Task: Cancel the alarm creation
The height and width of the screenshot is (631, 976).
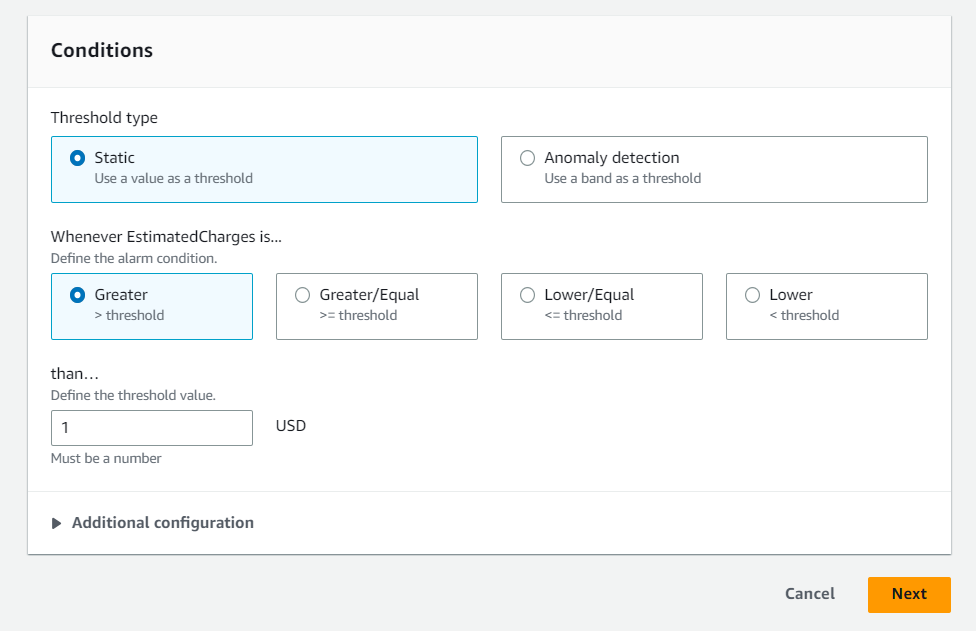Action: click(809, 594)
